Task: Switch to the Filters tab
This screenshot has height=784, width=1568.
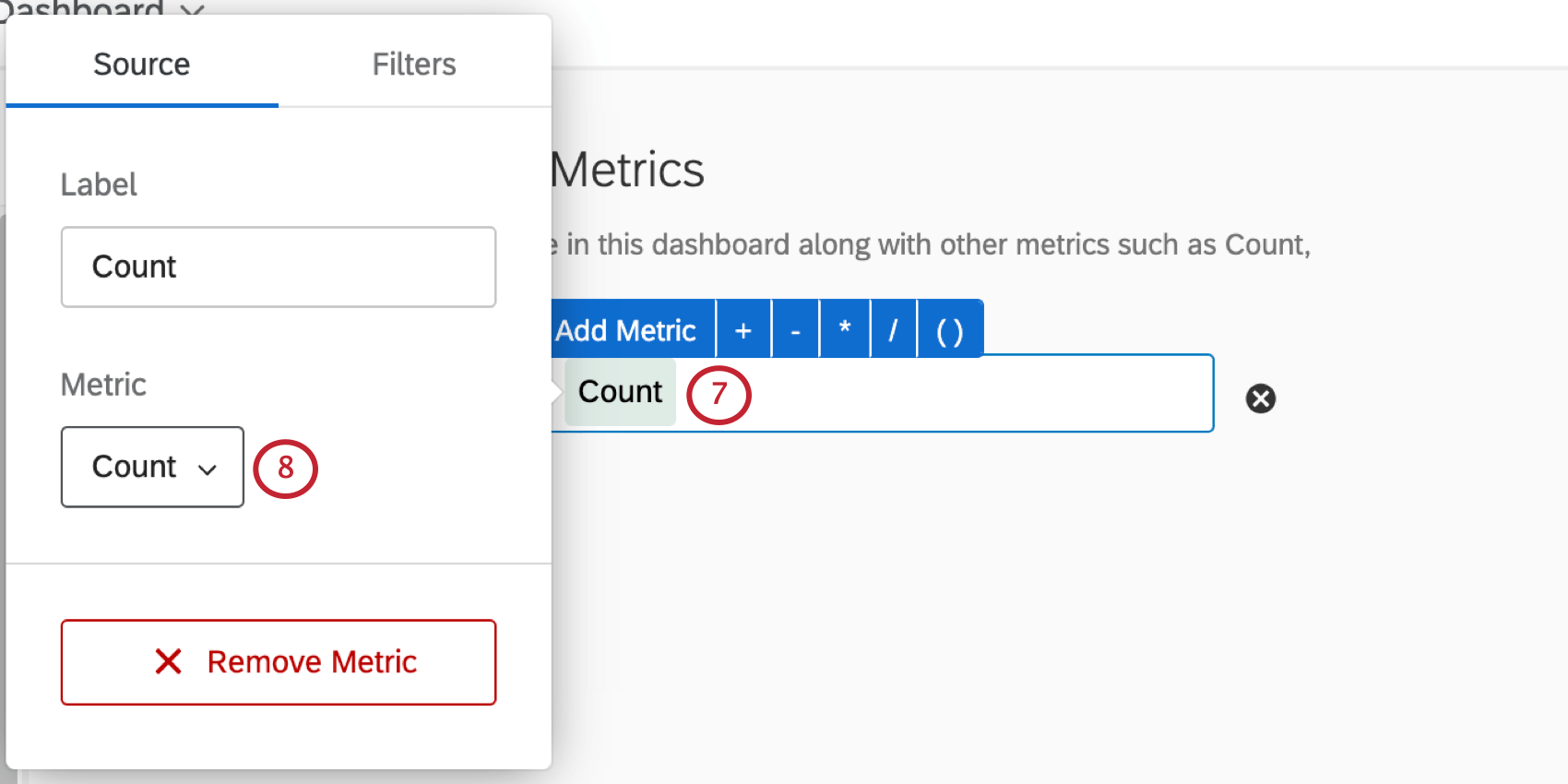Action: tap(414, 65)
